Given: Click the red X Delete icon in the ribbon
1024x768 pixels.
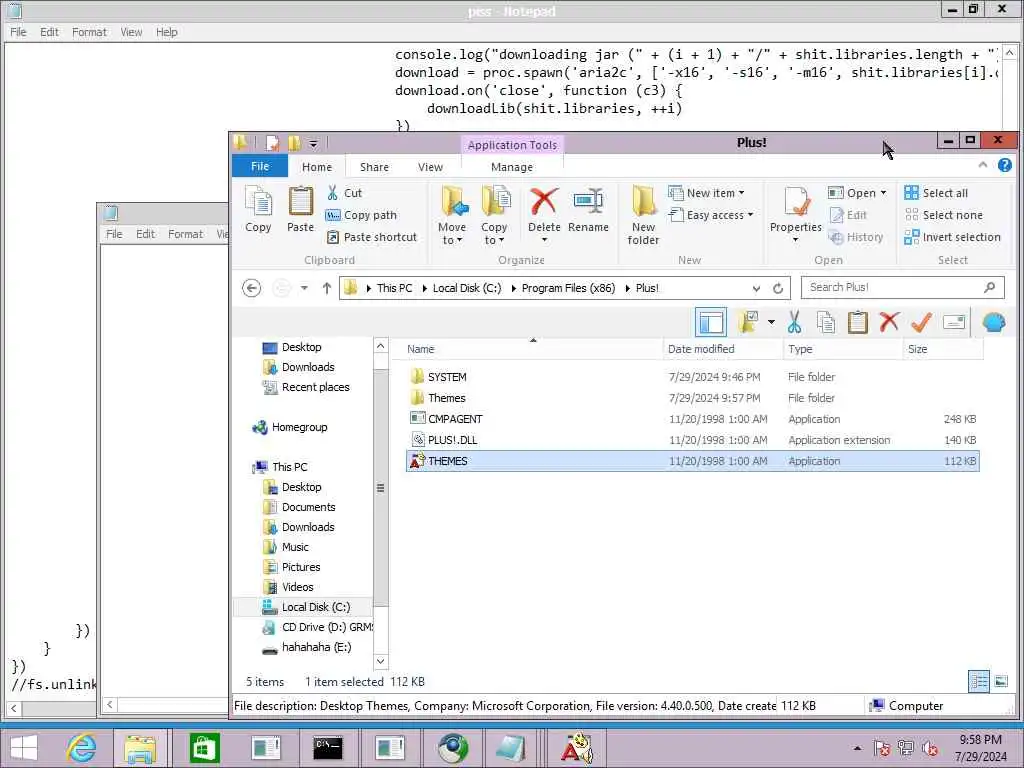Looking at the screenshot, I should 544,201.
